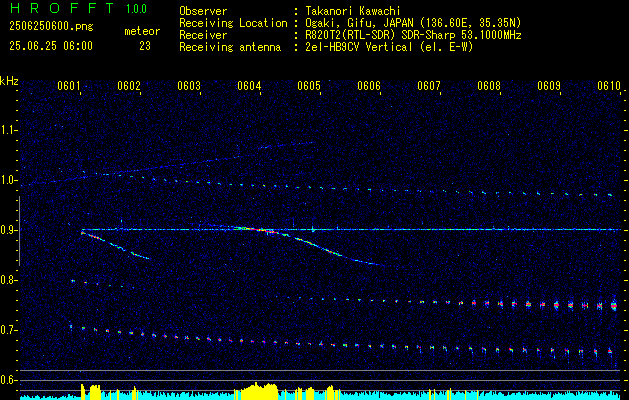Click receiver text R820T2(RTL-SDR) SDR-Sharp 53.1000MHz

tap(414, 35)
